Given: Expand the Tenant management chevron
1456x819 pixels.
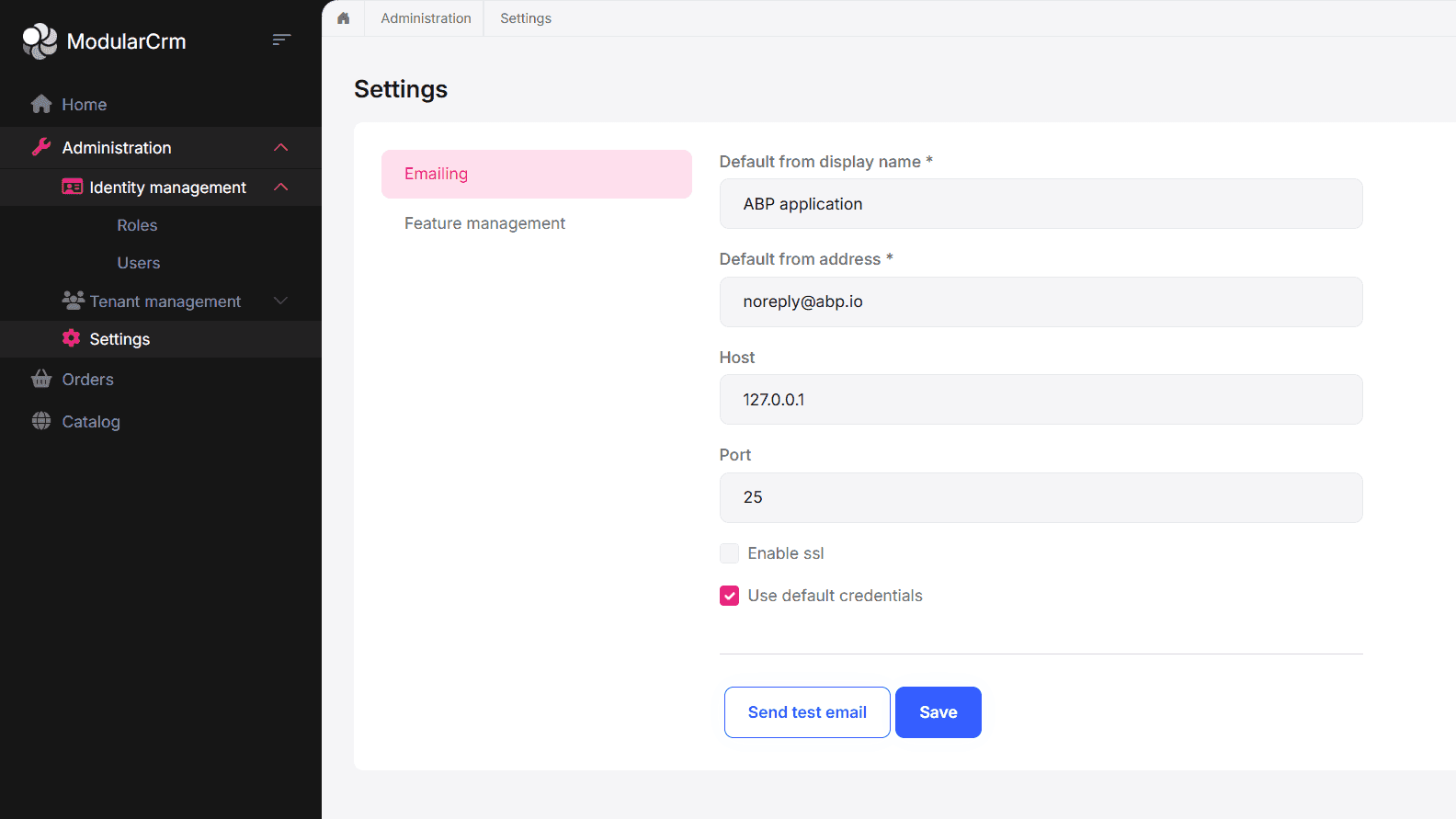Looking at the screenshot, I should click(281, 301).
